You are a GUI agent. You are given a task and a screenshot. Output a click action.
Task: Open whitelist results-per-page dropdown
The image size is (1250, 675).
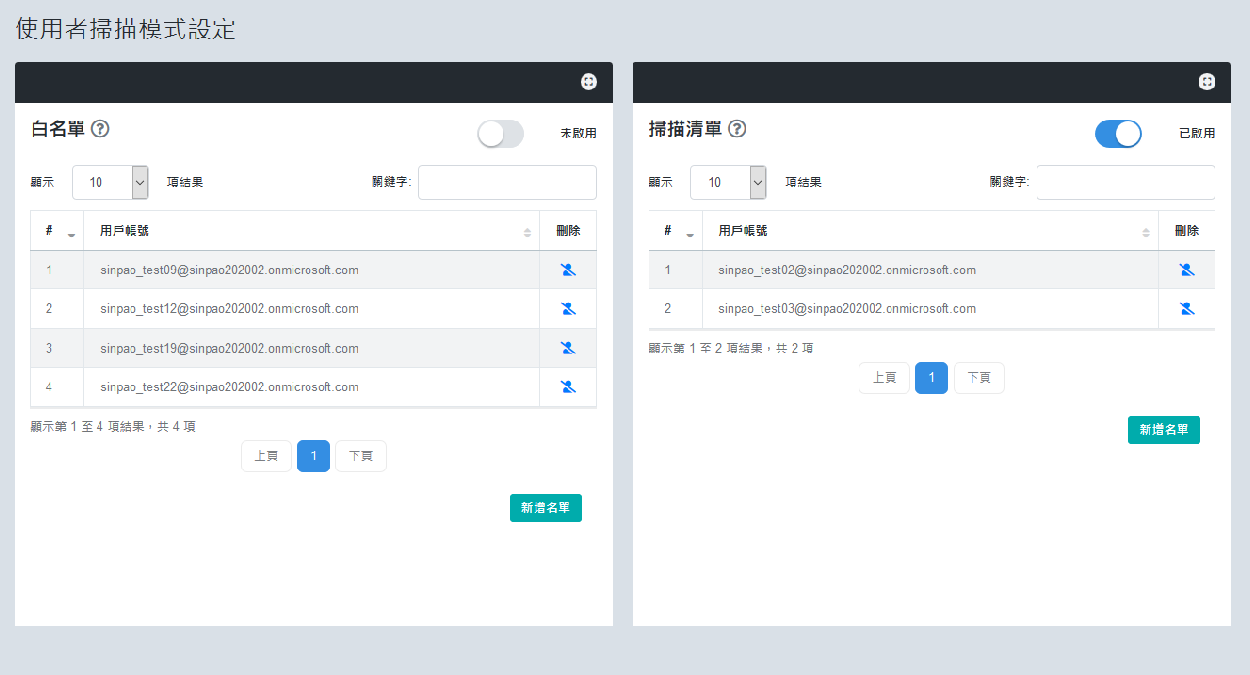pyautogui.click(x=110, y=182)
